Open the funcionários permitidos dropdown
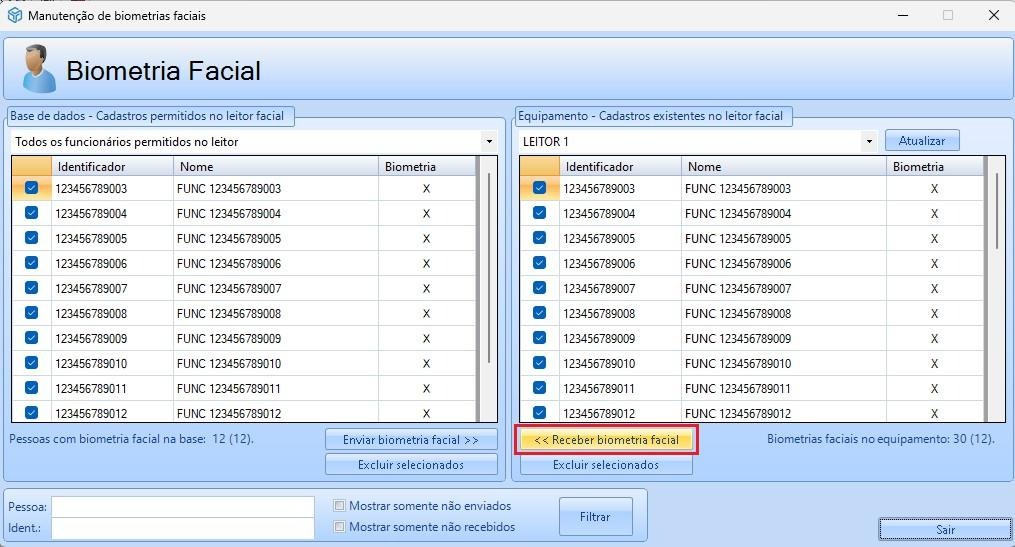 point(489,142)
